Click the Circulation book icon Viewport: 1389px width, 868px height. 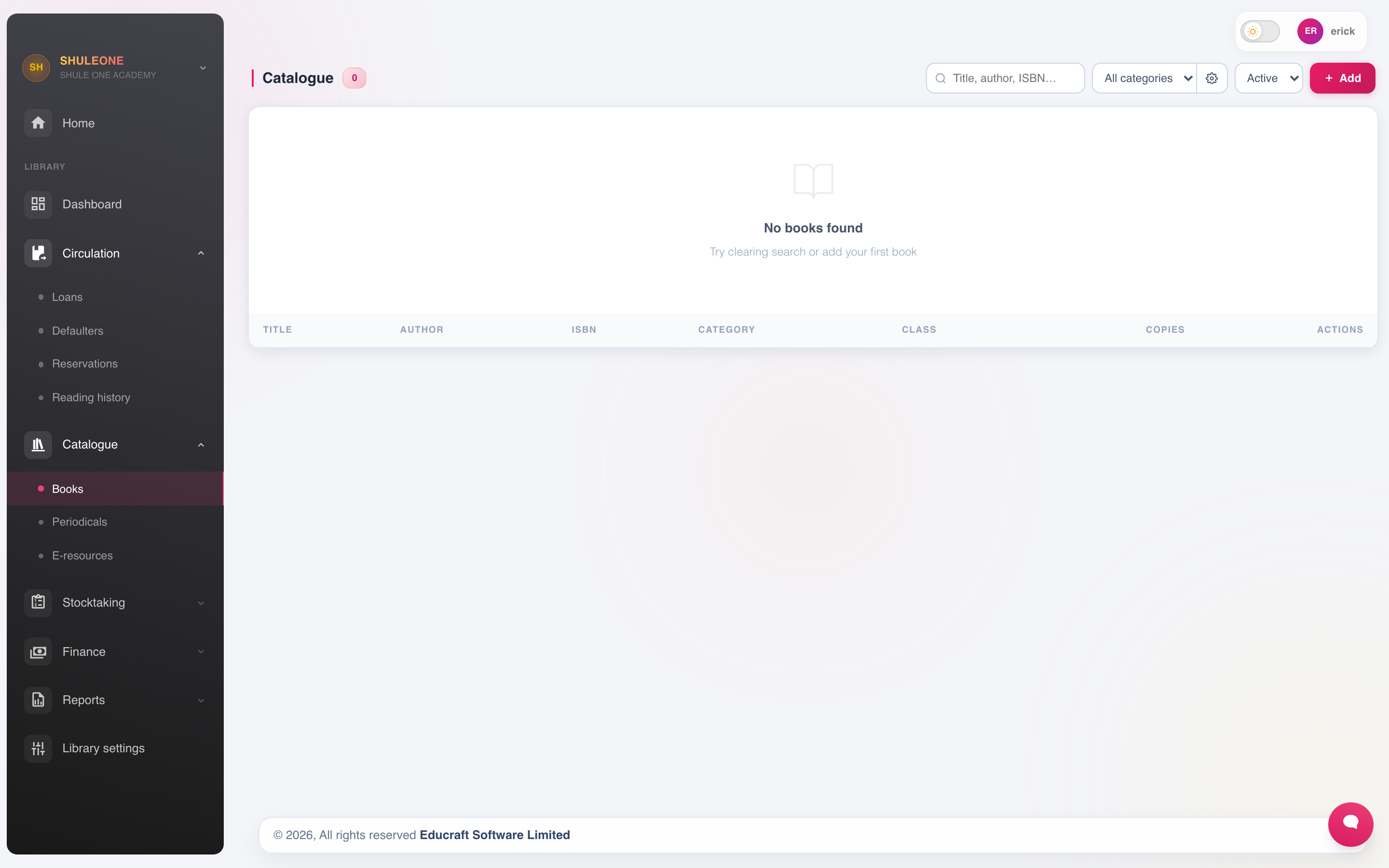tap(38, 253)
